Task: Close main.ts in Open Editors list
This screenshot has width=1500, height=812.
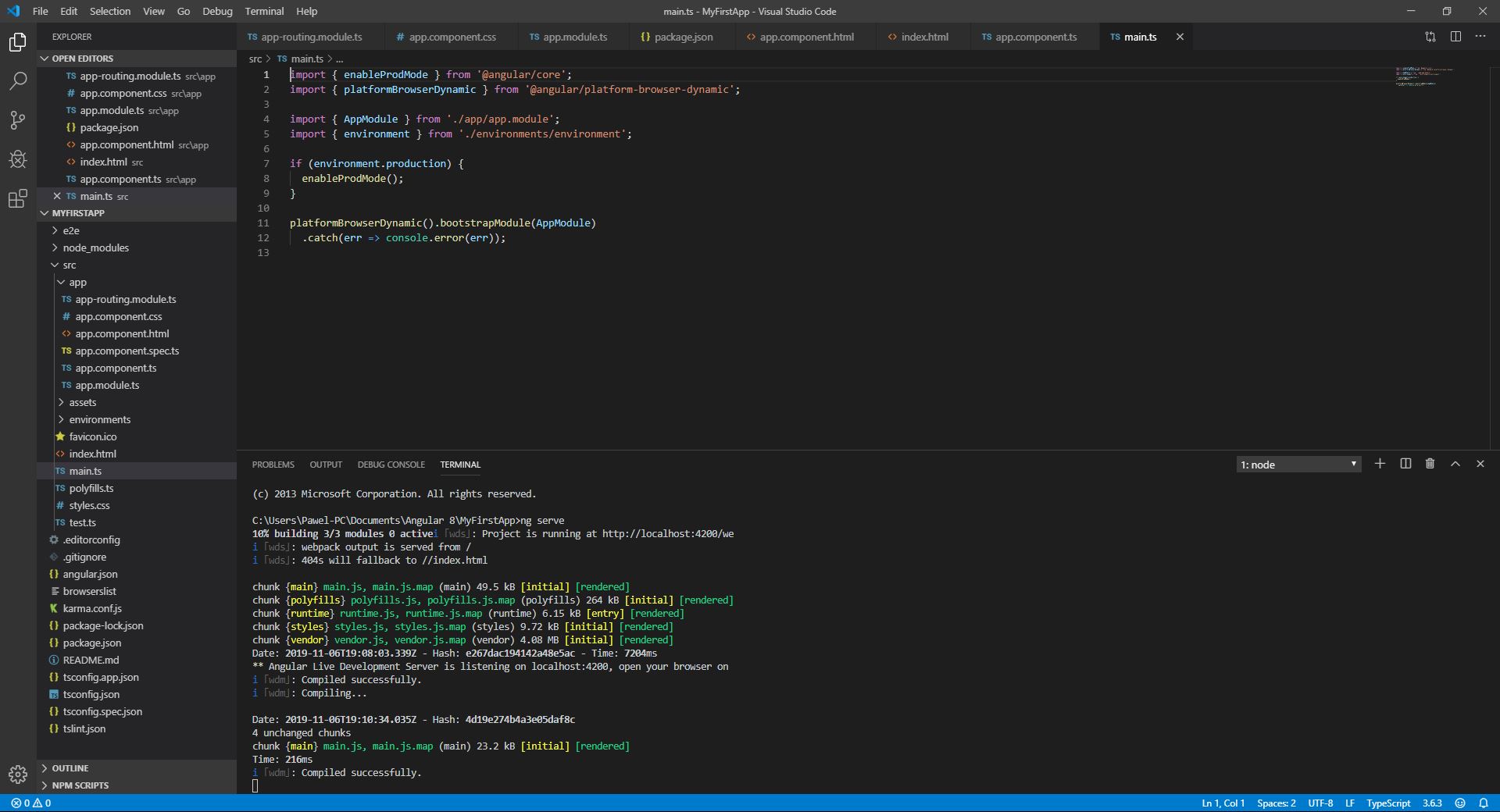Action: coord(57,196)
